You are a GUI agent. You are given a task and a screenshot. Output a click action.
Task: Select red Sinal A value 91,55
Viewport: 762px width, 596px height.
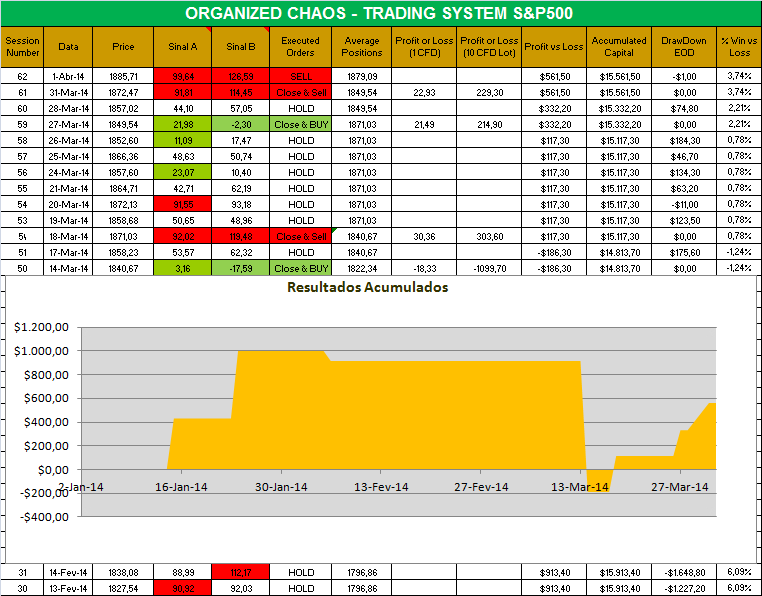coord(183,205)
